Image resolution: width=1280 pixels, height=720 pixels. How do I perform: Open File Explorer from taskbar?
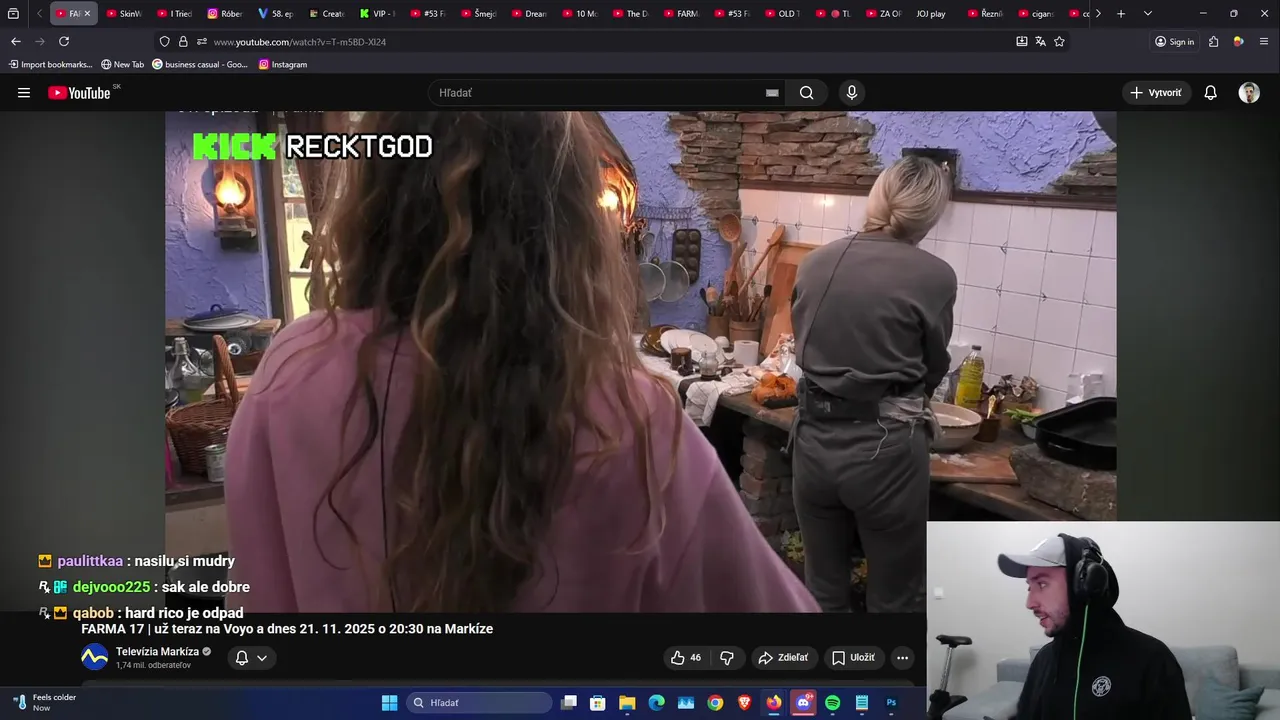(x=627, y=703)
